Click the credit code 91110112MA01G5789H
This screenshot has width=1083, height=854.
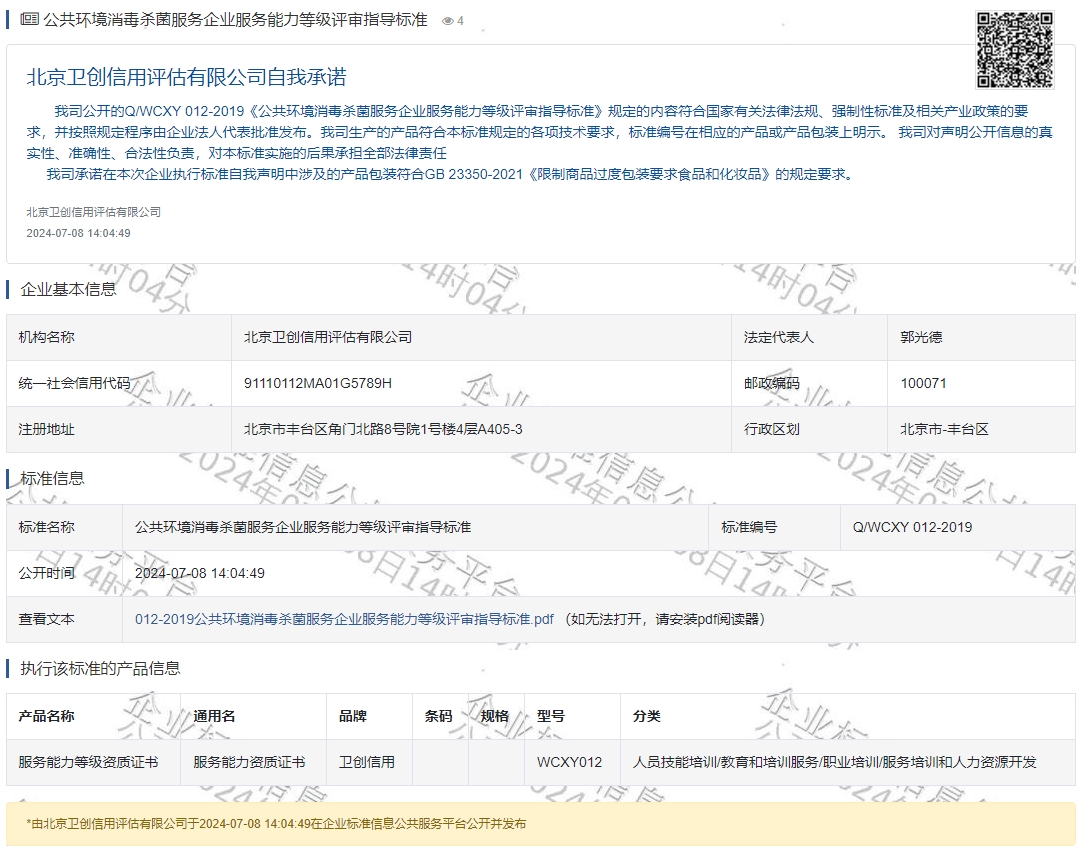318,383
